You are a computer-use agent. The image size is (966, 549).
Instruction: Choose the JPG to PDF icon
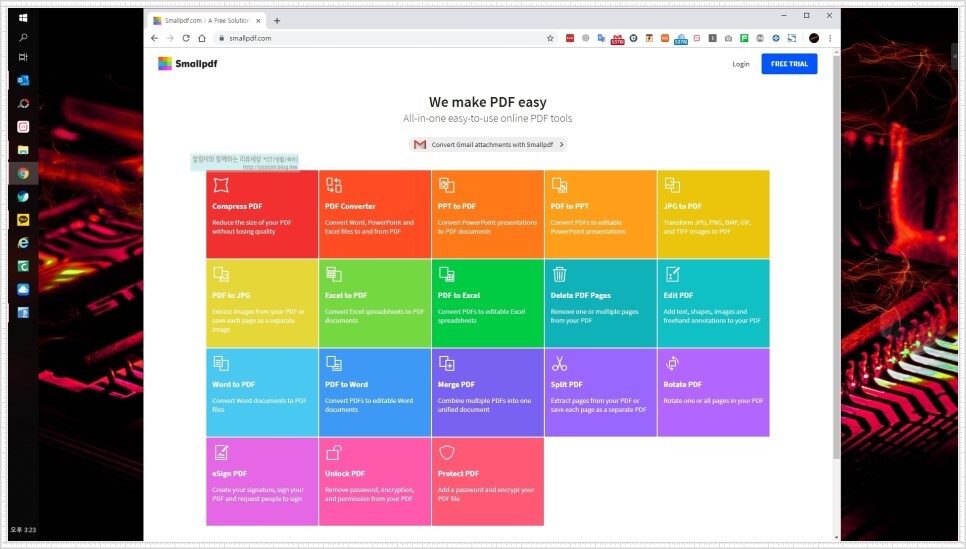pyautogui.click(x=672, y=185)
